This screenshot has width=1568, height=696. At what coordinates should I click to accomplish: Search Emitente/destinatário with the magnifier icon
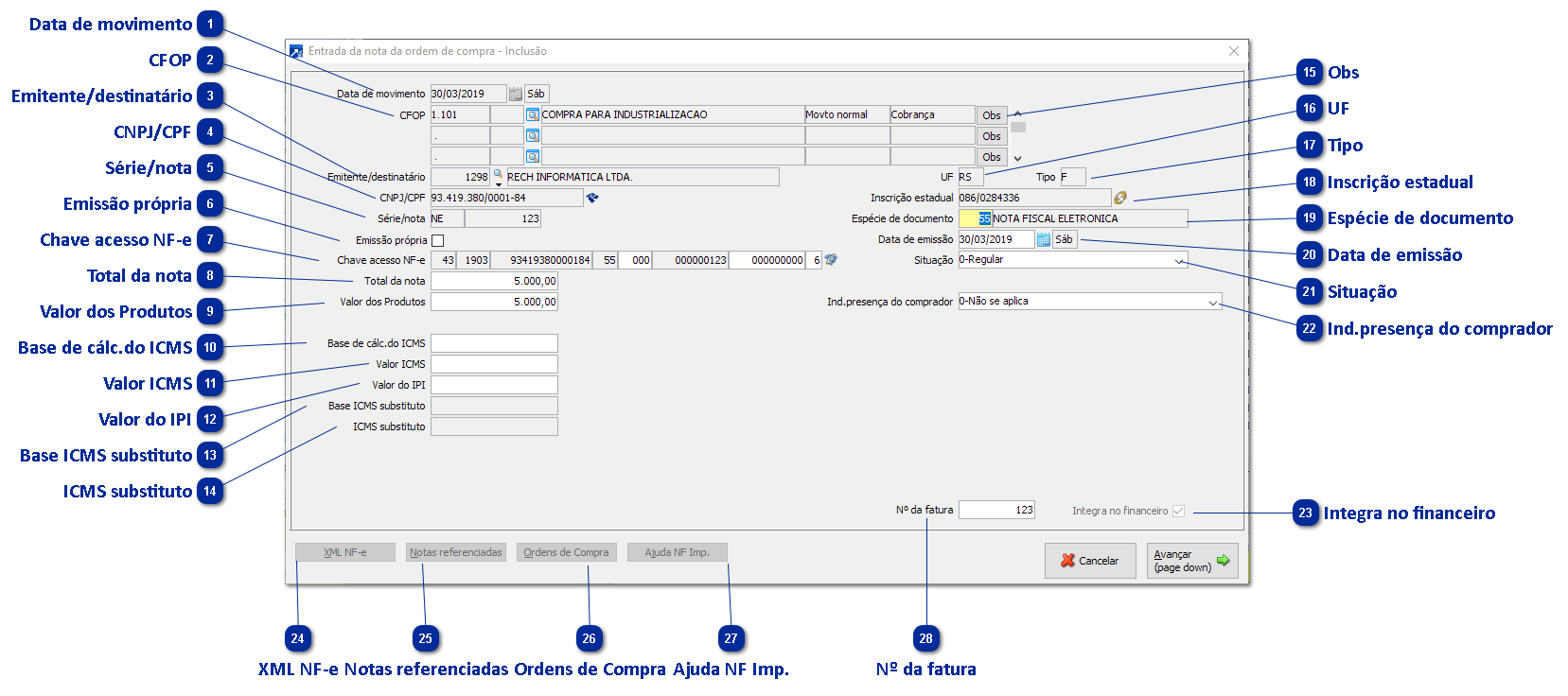499,176
